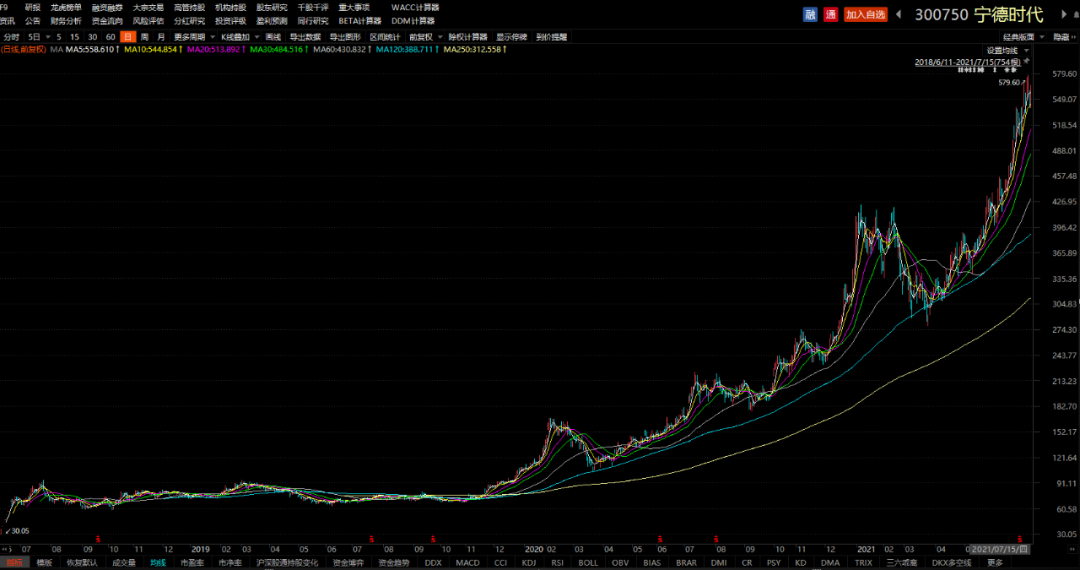Viewport: 1080px width, 570px height.
Task: Click the cyan MA120 moving average label
Action: [406, 50]
